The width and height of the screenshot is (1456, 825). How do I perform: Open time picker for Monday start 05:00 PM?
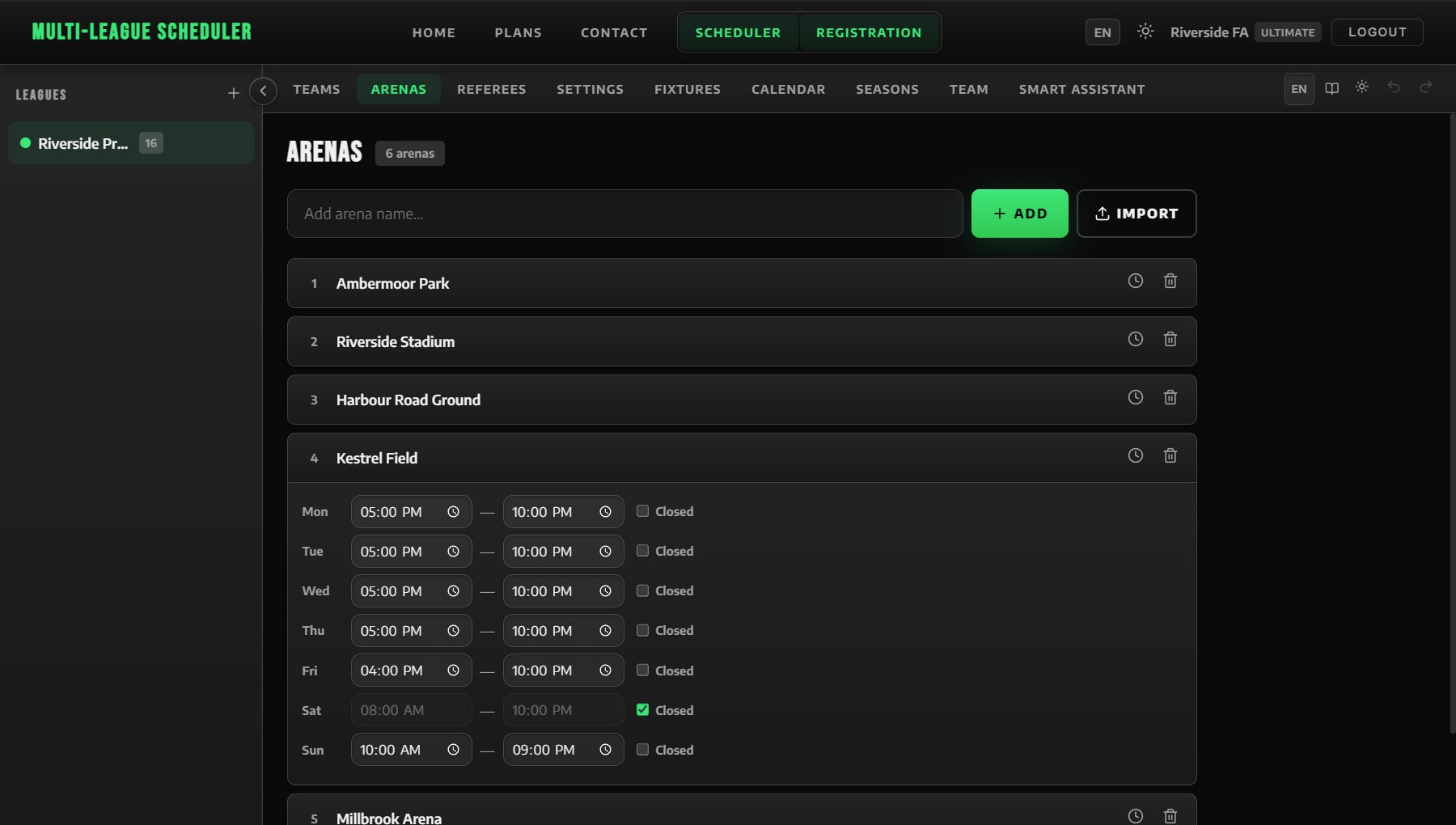(x=453, y=512)
